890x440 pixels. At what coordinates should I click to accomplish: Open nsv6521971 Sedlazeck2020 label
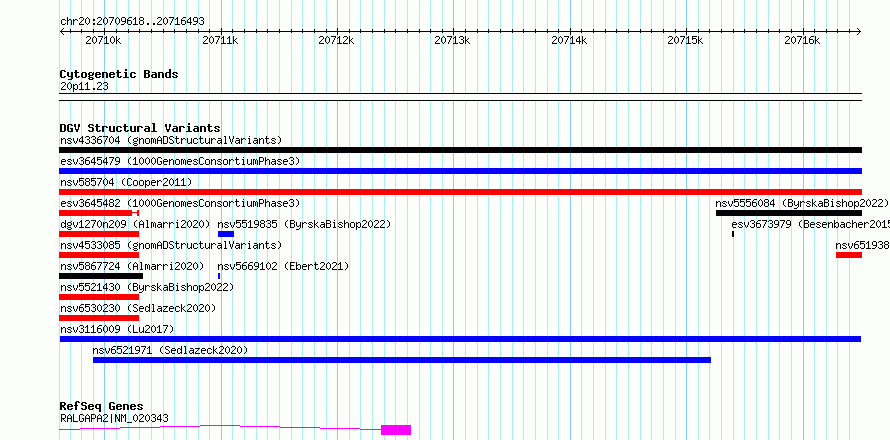[x=170, y=350]
